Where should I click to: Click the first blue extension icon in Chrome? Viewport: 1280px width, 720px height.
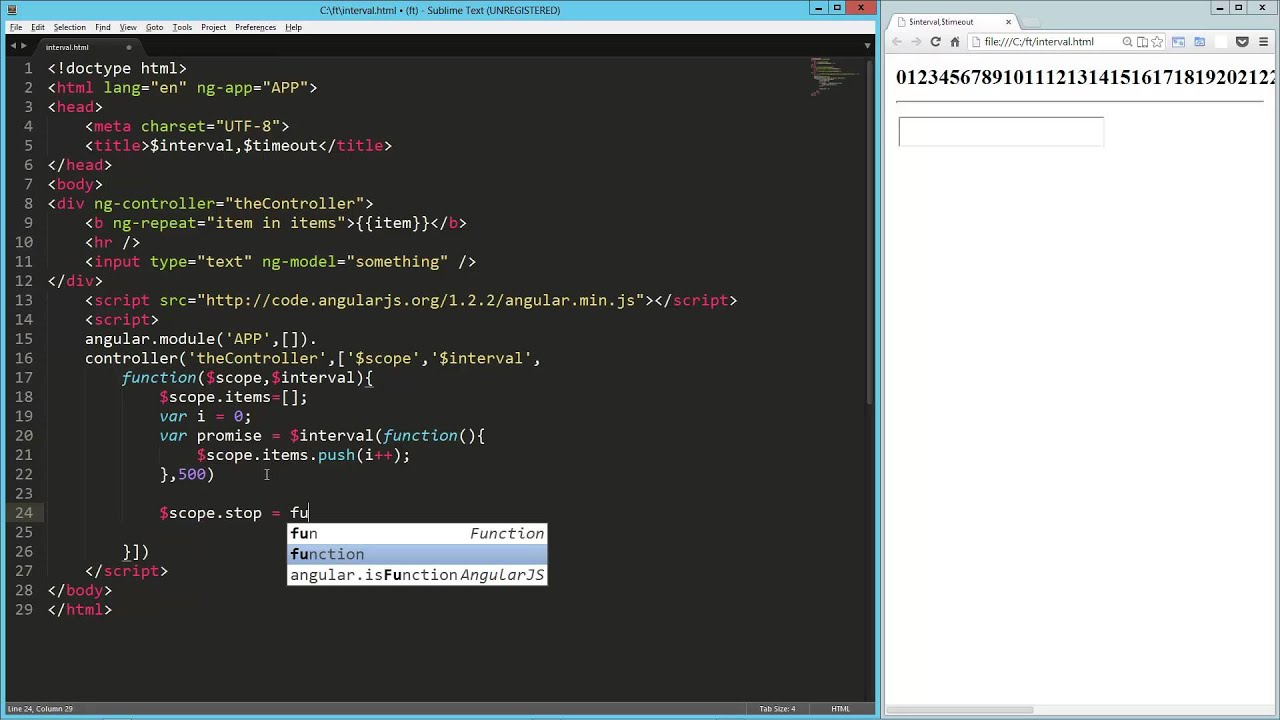pyautogui.click(x=1178, y=42)
